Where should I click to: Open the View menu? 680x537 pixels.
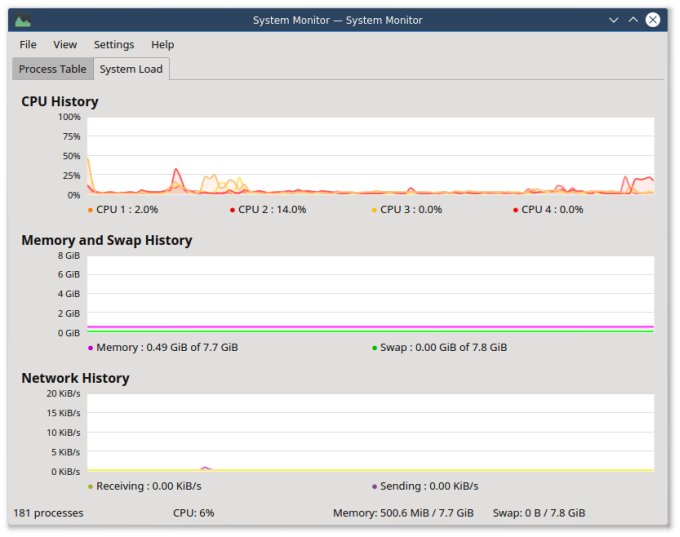click(65, 44)
